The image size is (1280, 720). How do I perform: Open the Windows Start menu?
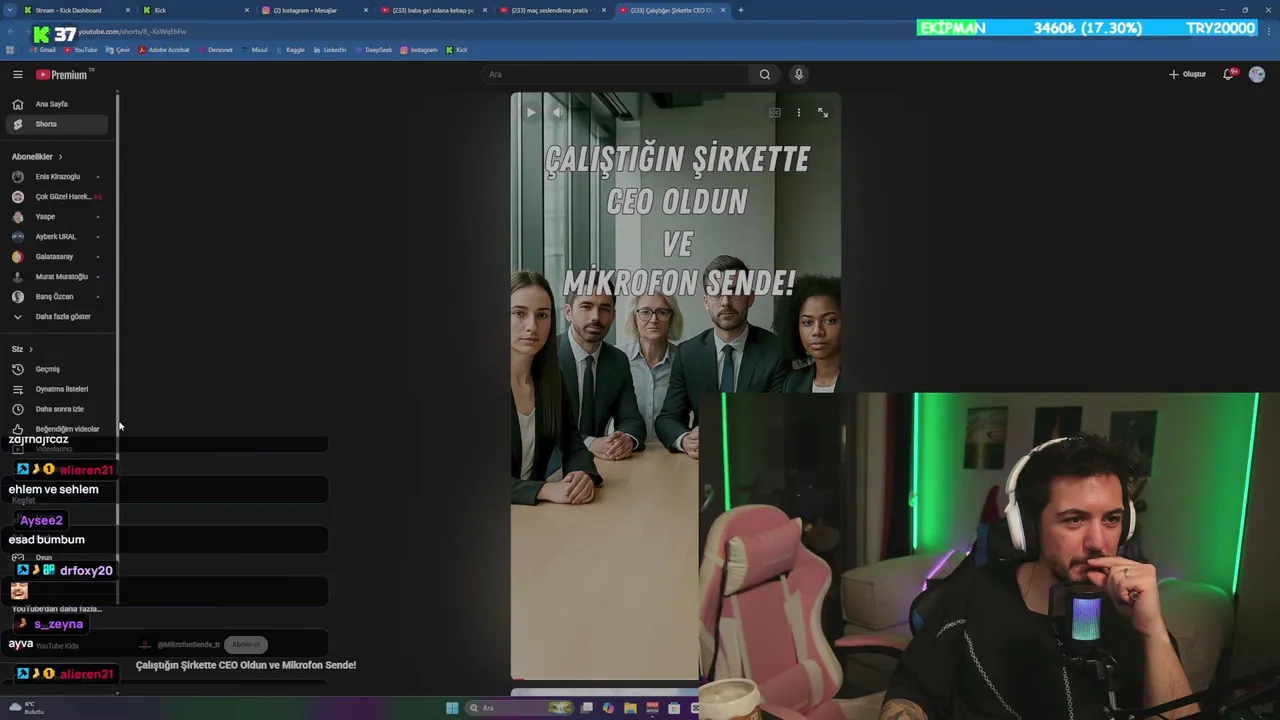click(452, 708)
